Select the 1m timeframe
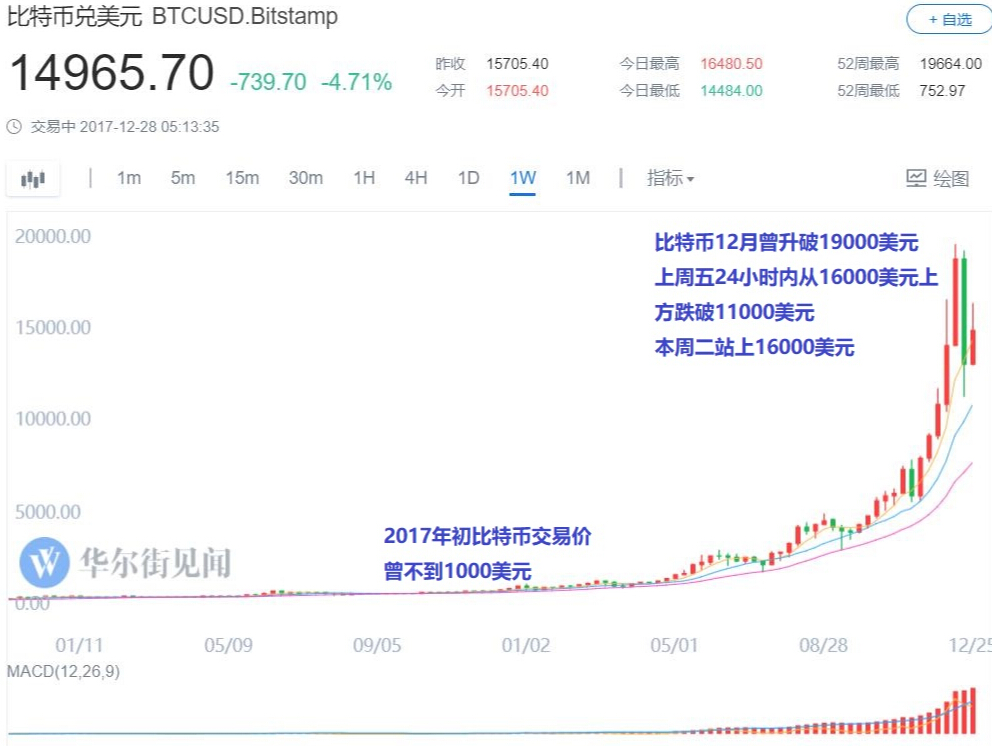 pyautogui.click(x=129, y=179)
